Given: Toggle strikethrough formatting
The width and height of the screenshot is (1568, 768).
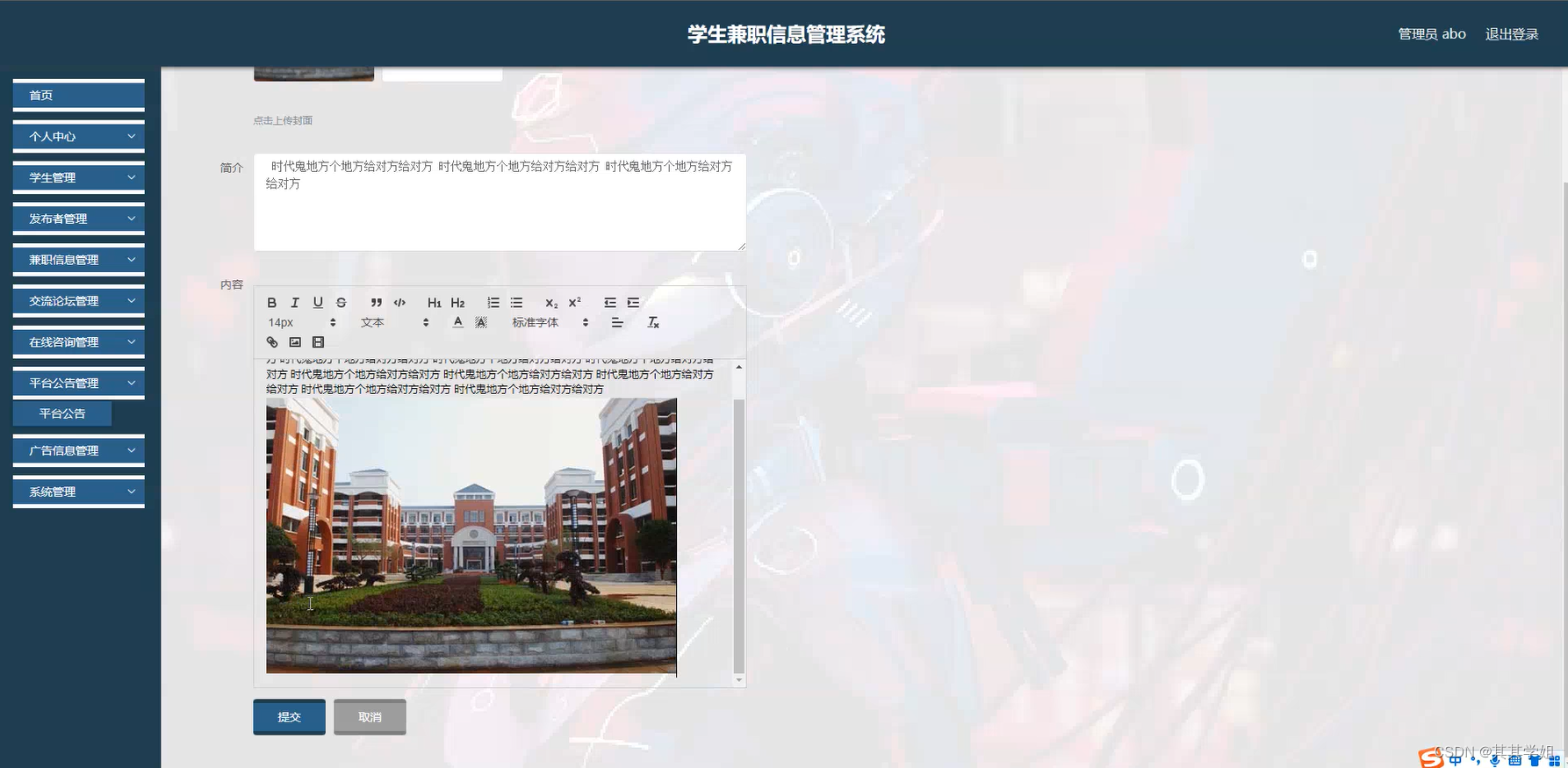Looking at the screenshot, I should tap(342, 303).
